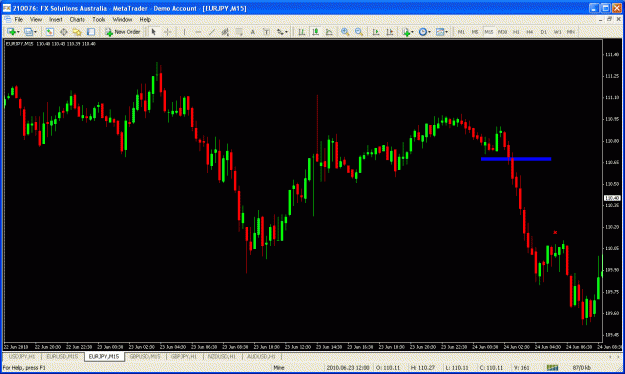Select the Vertical Line drawing tool
The image size is (625, 374).
pos(184,32)
